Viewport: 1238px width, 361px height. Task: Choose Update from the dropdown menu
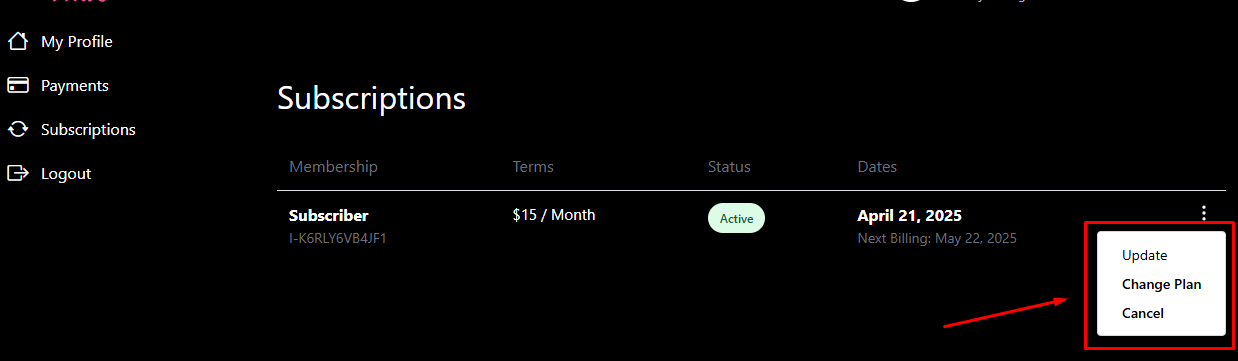pyautogui.click(x=1144, y=255)
